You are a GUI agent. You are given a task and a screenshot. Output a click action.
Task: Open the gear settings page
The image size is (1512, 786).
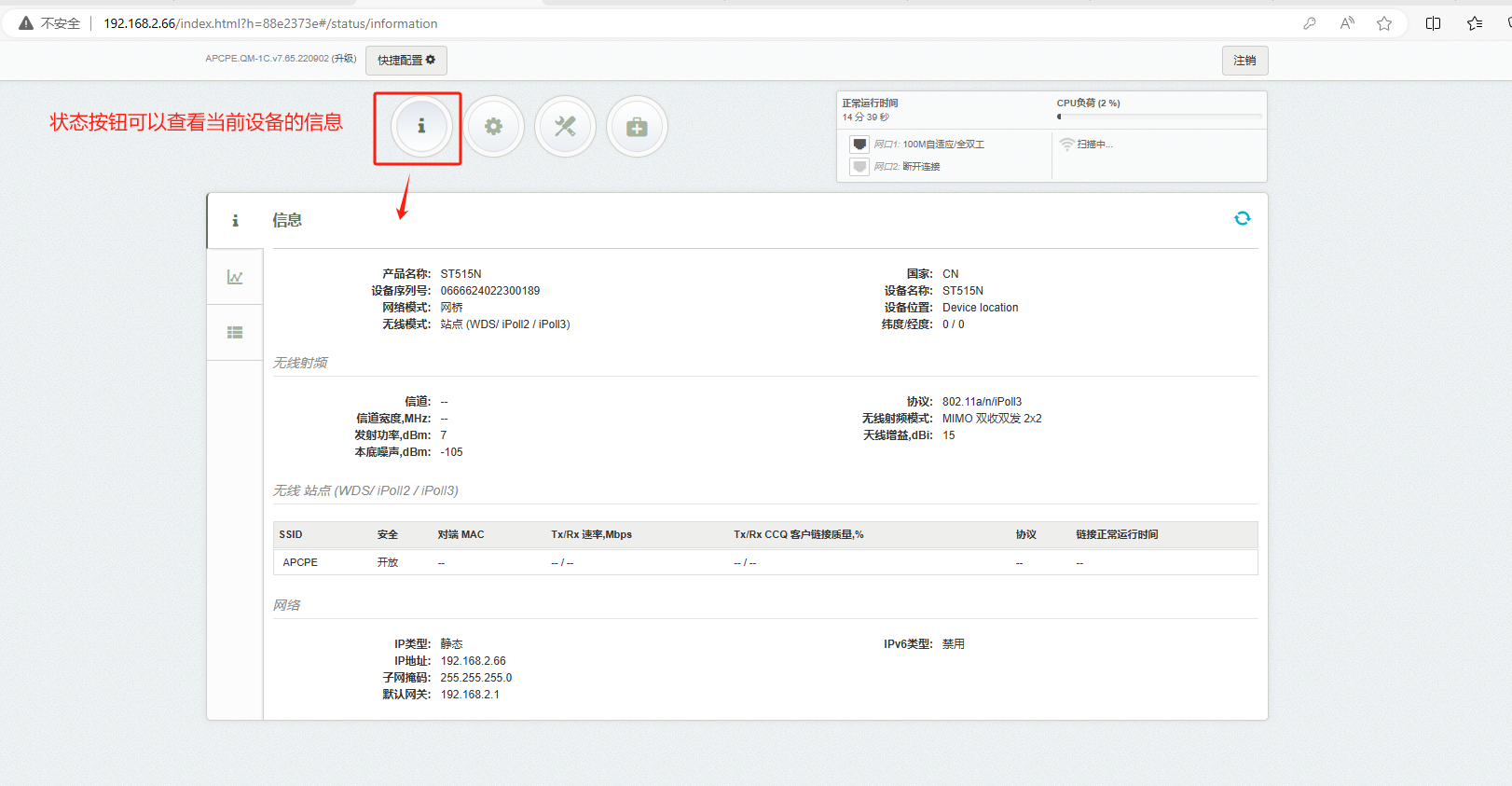[493, 127]
